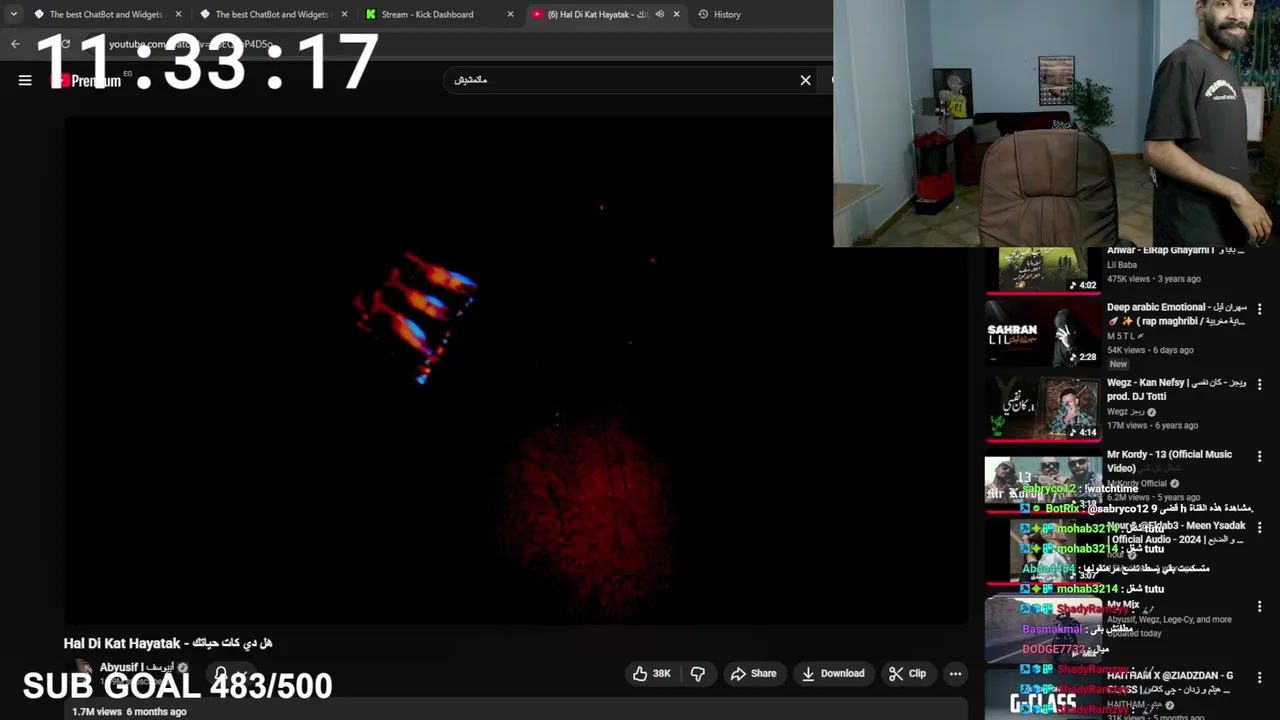Mute the YouTube tab audio icon
Image resolution: width=1280 pixels, height=720 pixels.
(659, 14)
